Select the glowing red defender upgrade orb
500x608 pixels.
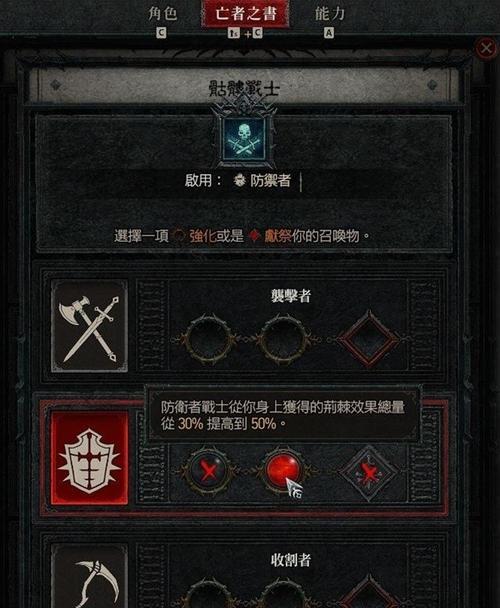pyautogui.click(x=284, y=470)
